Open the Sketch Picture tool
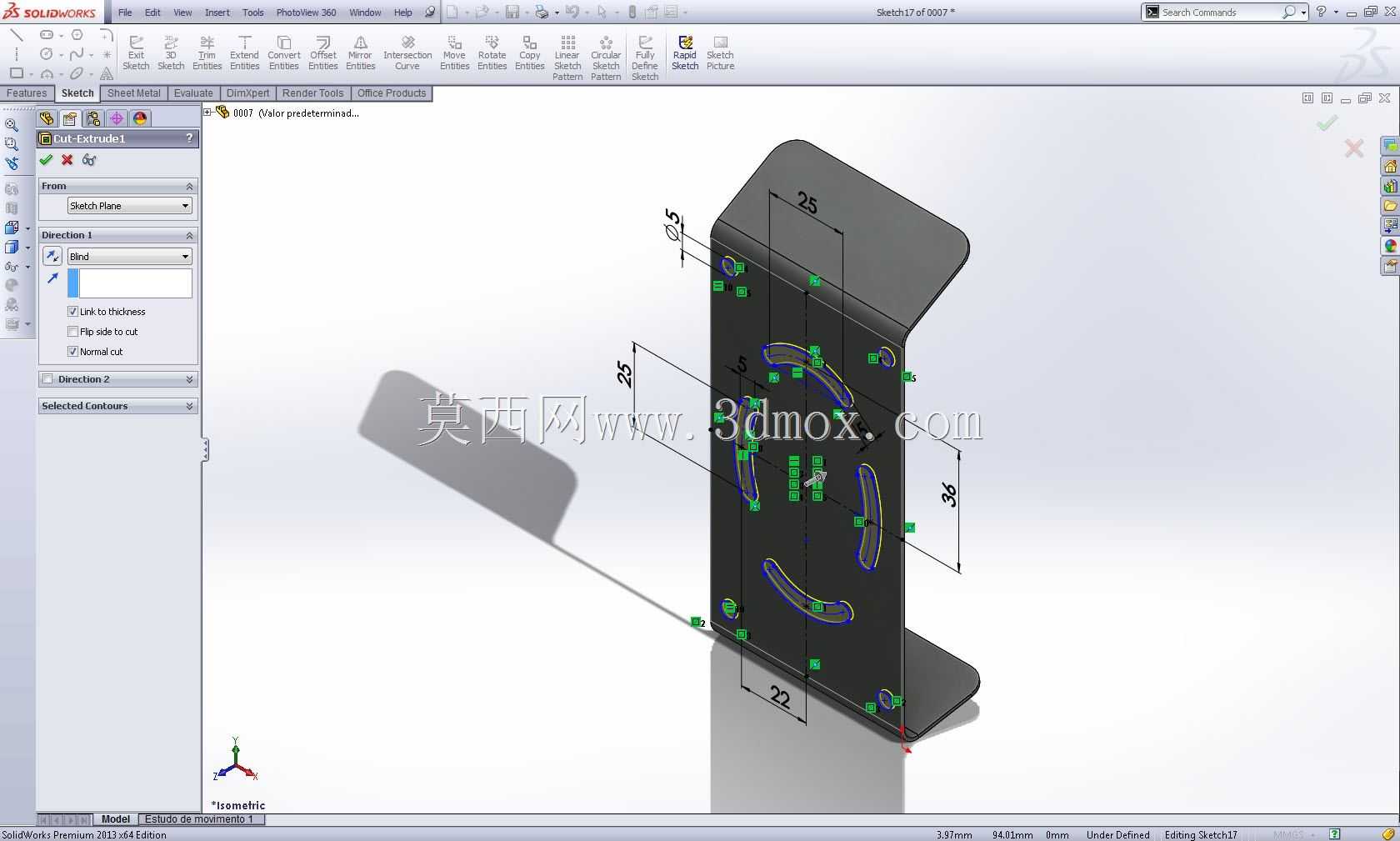The height and width of the screenshot is (841, 1400). pyautogui.click(x=720, y=53)
